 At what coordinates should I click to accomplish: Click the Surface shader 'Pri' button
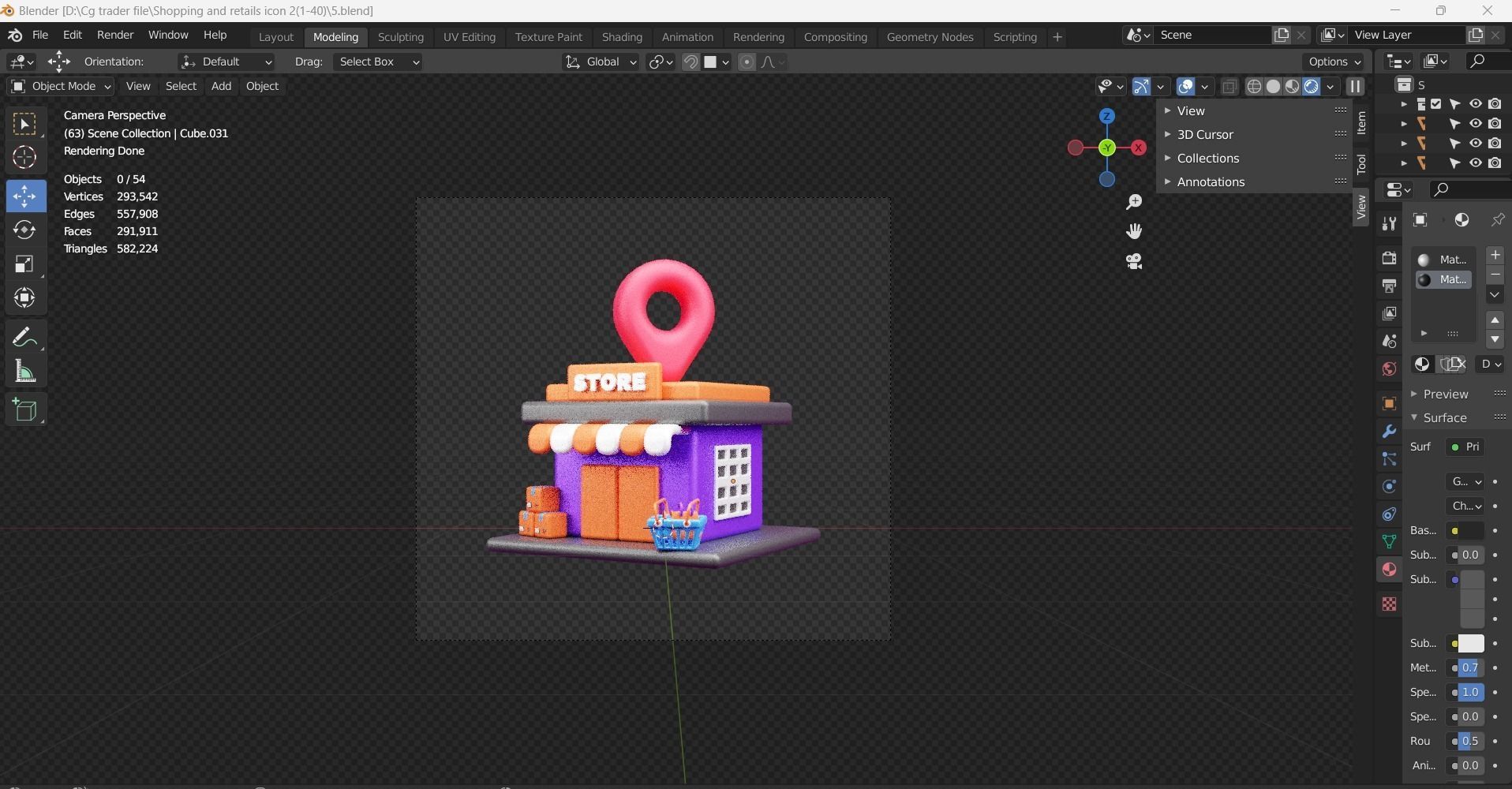pyautogui.click(x=1465, y=447)
